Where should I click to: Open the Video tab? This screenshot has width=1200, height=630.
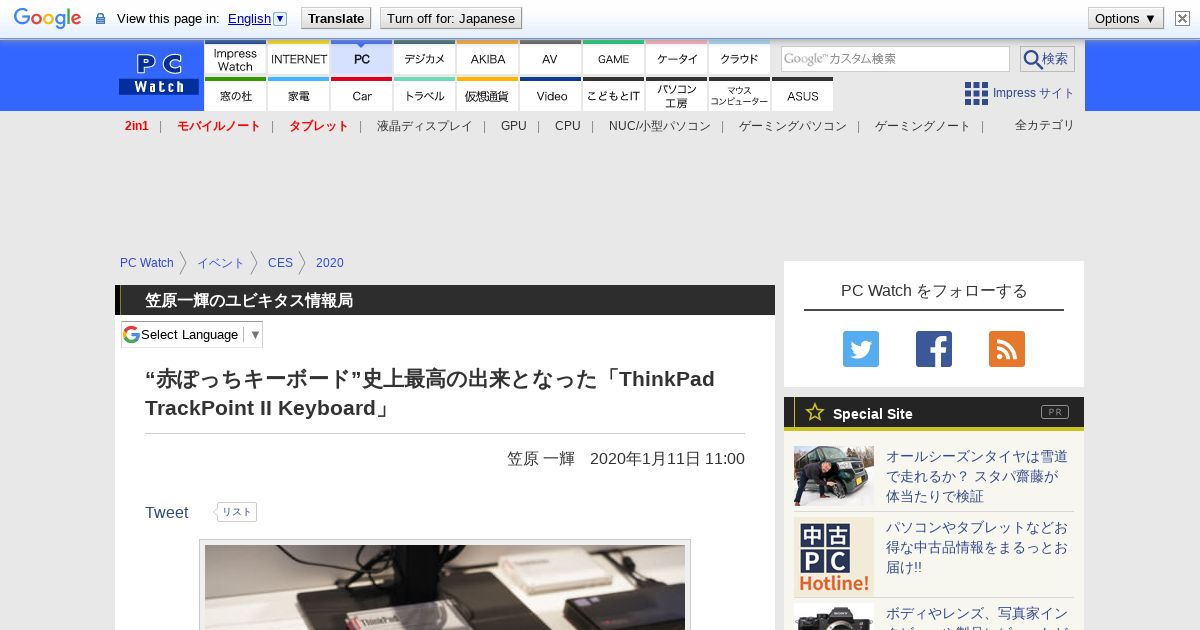[551, 95]
